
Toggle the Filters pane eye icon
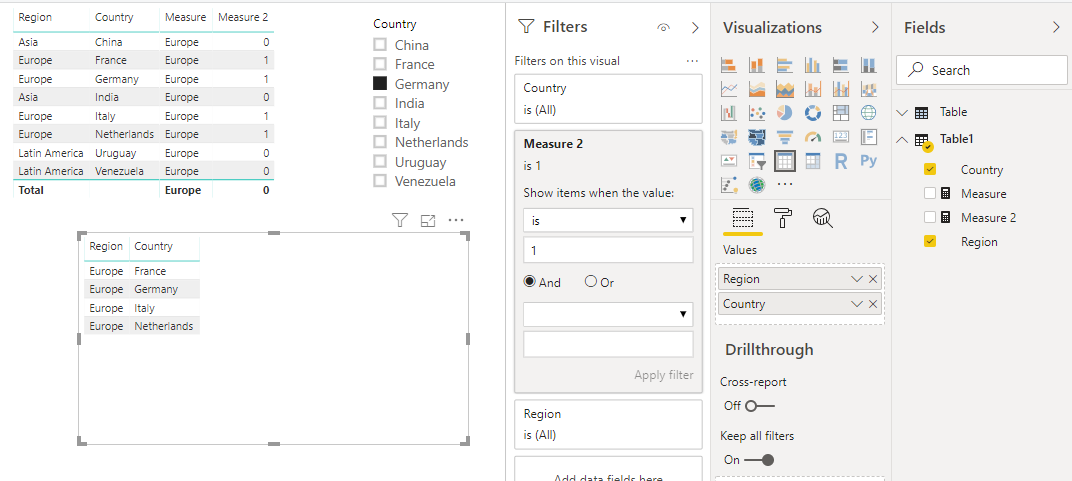tap(662, 28)
